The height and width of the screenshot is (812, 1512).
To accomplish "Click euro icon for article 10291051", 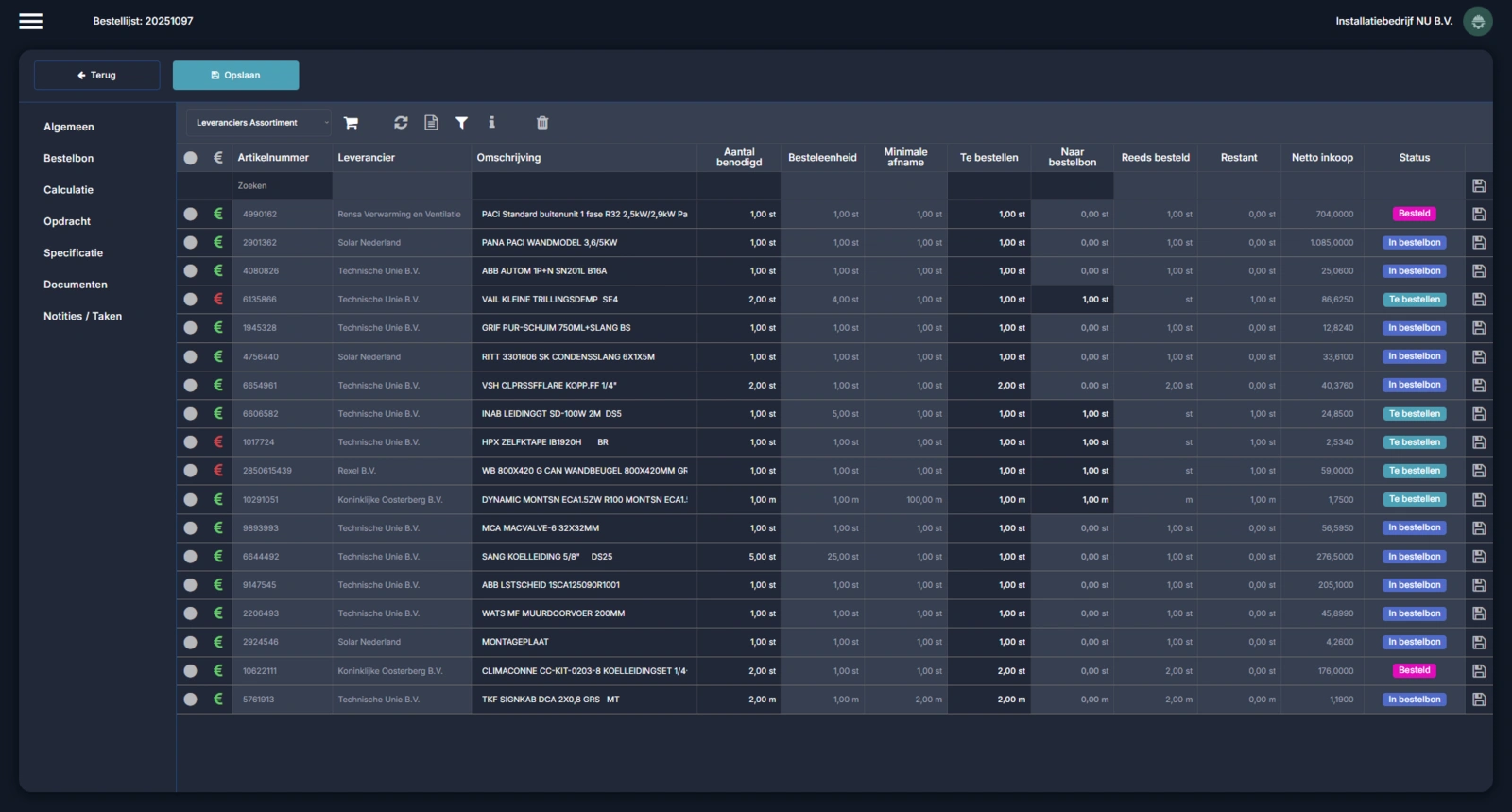I will point(218,499).
